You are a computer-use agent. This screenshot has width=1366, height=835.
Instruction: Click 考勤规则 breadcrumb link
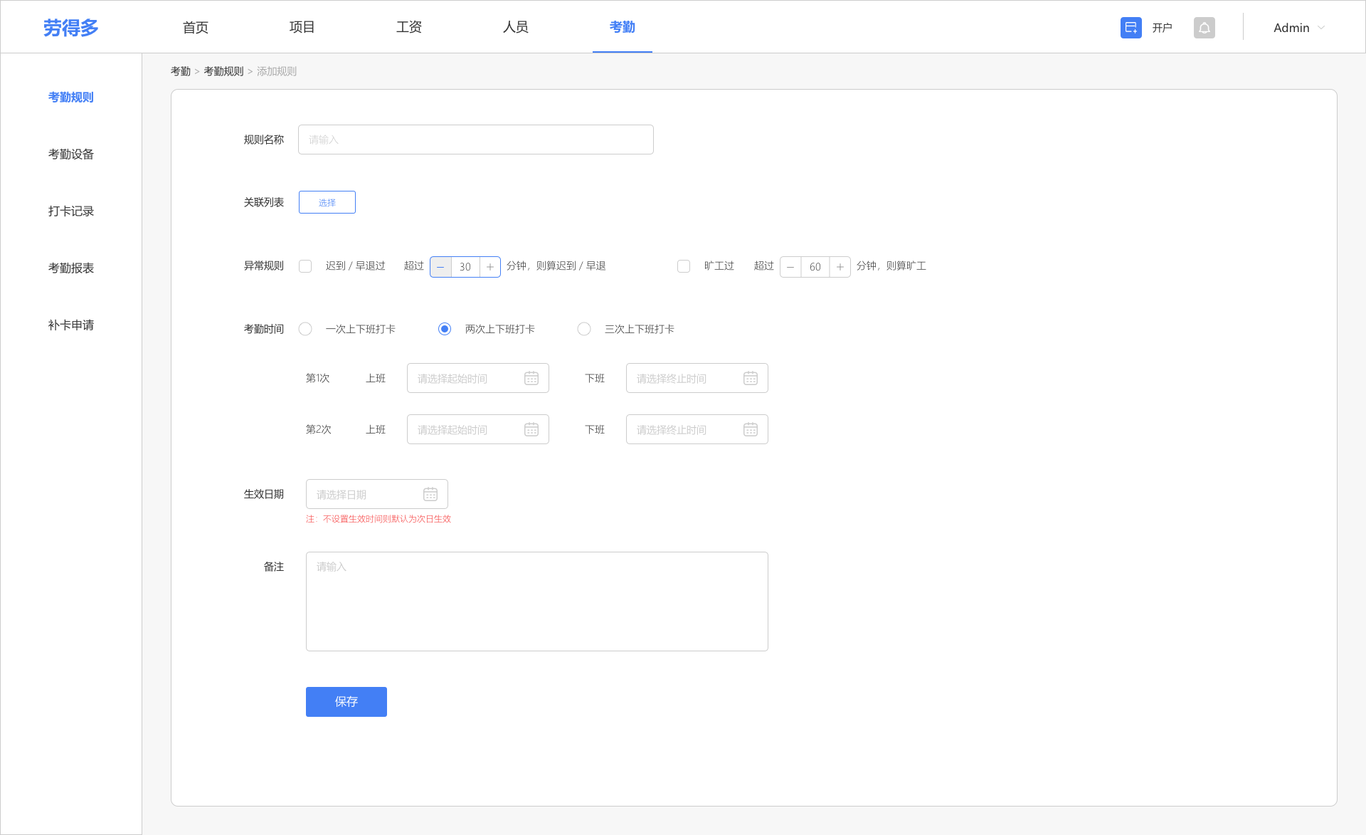(223, 71)
